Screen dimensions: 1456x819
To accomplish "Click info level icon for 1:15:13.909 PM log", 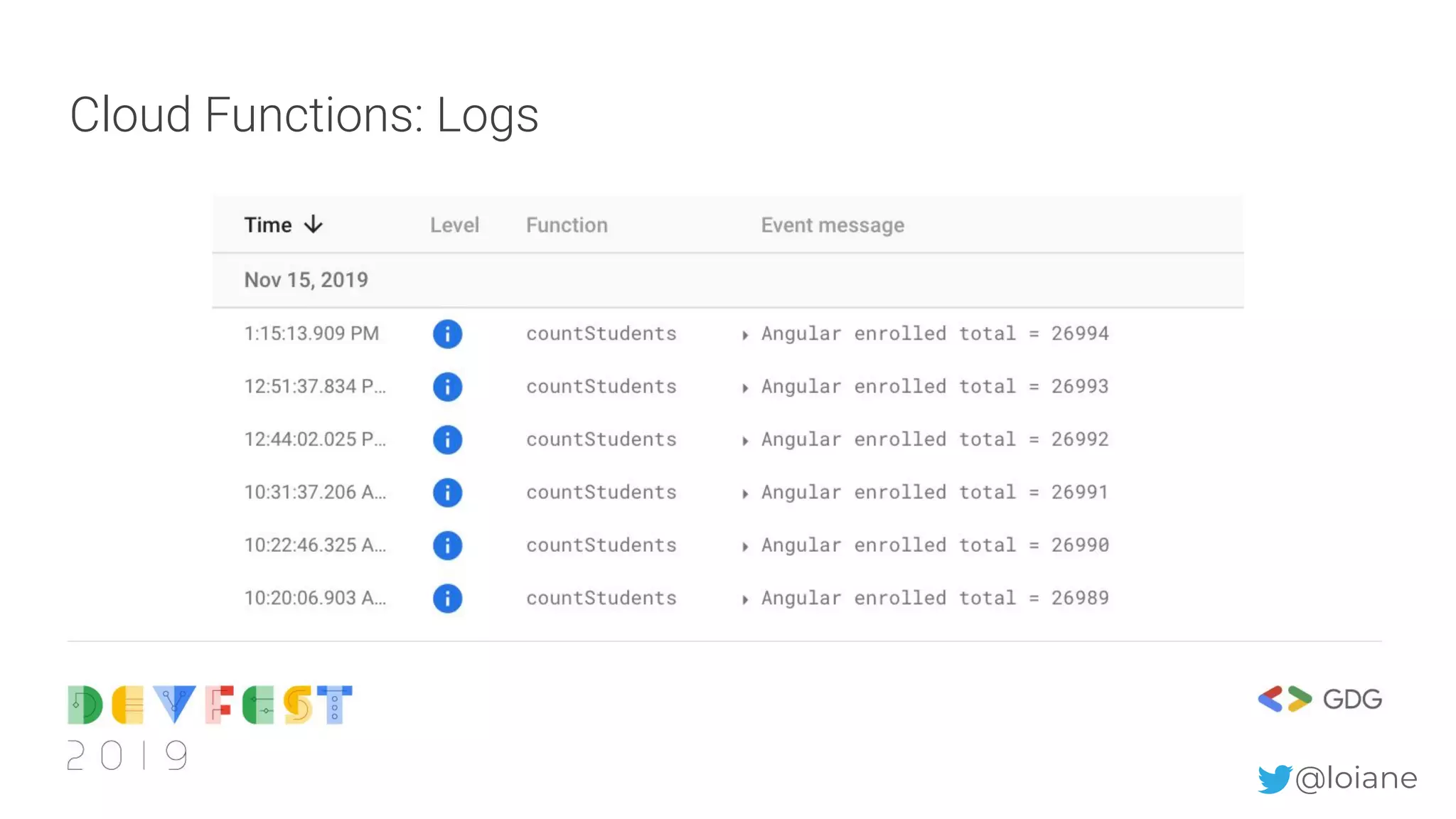I will click(447, 334).
